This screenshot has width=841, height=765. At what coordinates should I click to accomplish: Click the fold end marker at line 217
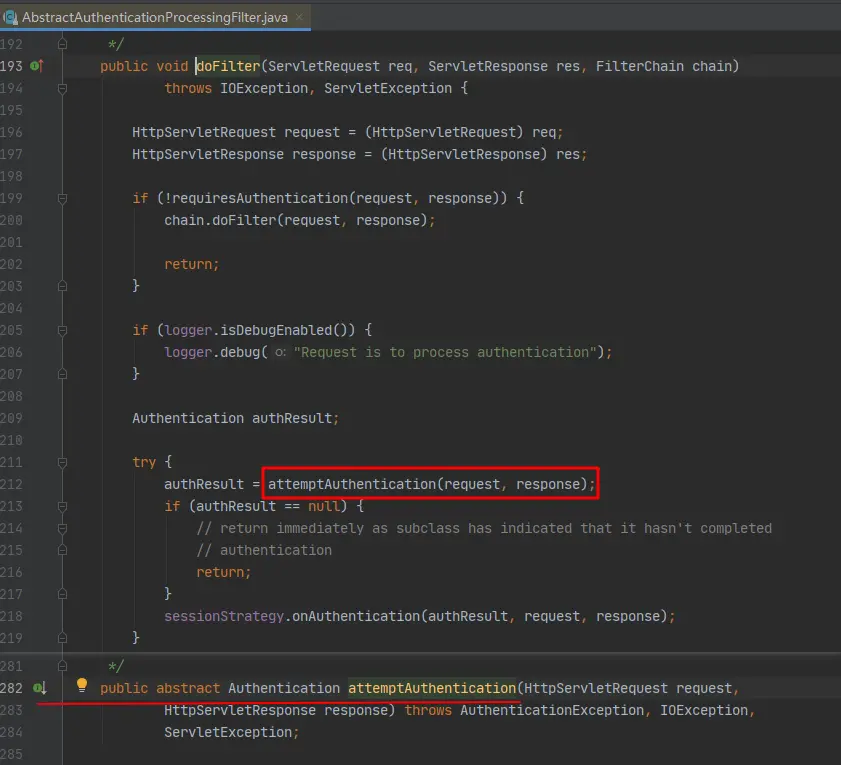62,594
